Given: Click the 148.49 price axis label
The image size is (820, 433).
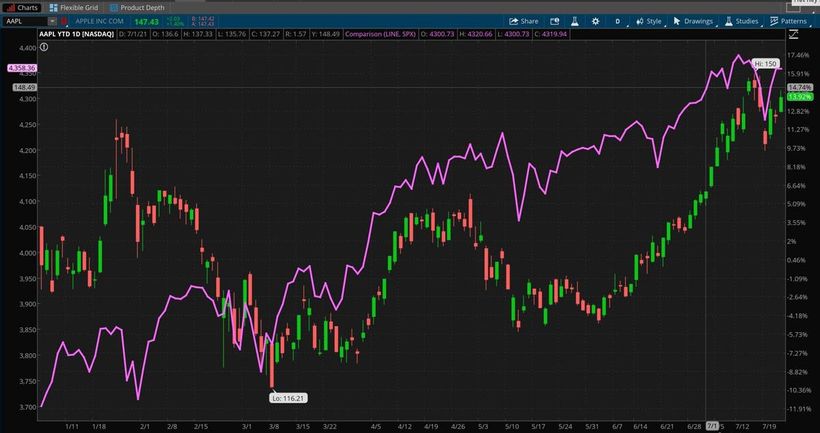Looking at the screenshot, I should click(x=24, y=87).
